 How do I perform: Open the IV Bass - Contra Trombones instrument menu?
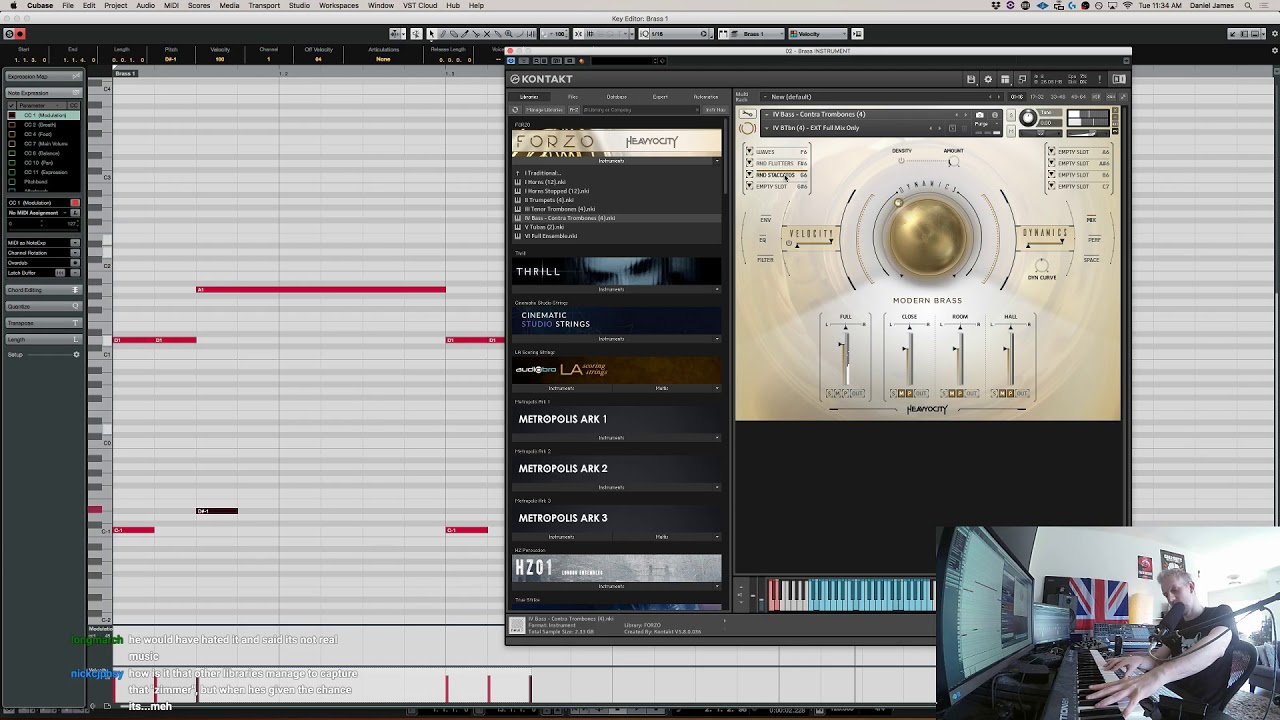coord(766,114)
